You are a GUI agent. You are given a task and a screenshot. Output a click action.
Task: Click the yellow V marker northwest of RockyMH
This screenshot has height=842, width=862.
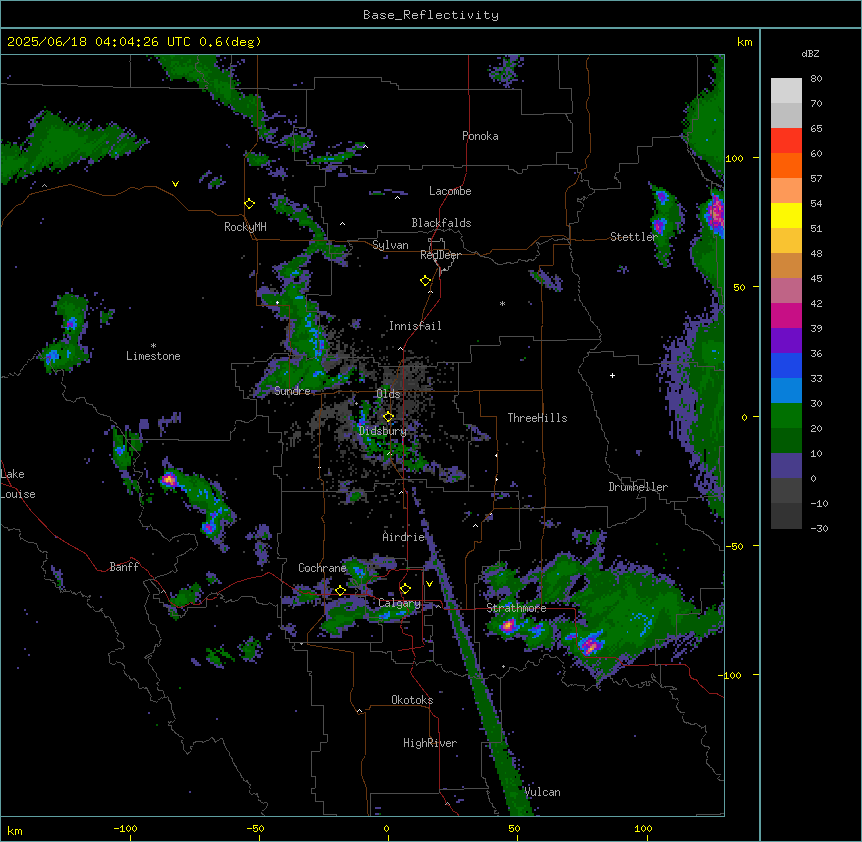(175, 184)
